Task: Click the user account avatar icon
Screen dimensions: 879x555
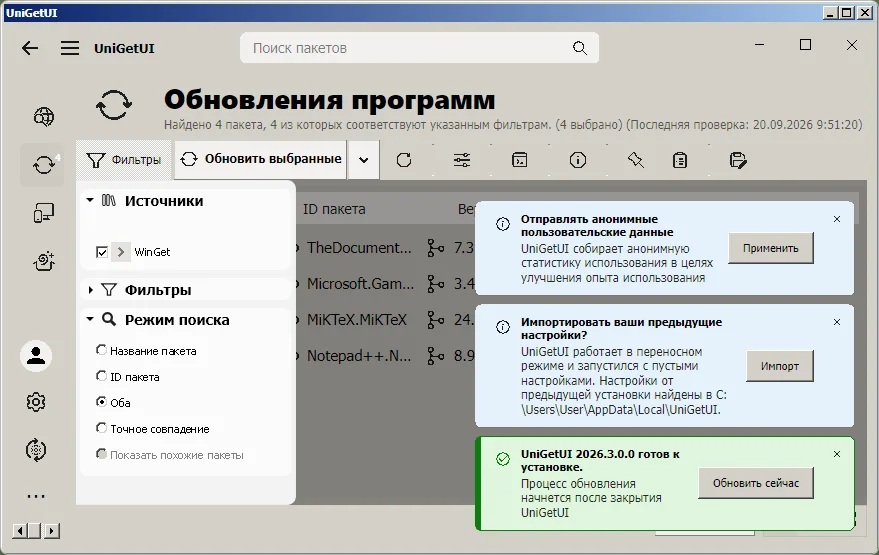Action: [x=36, y=355]
